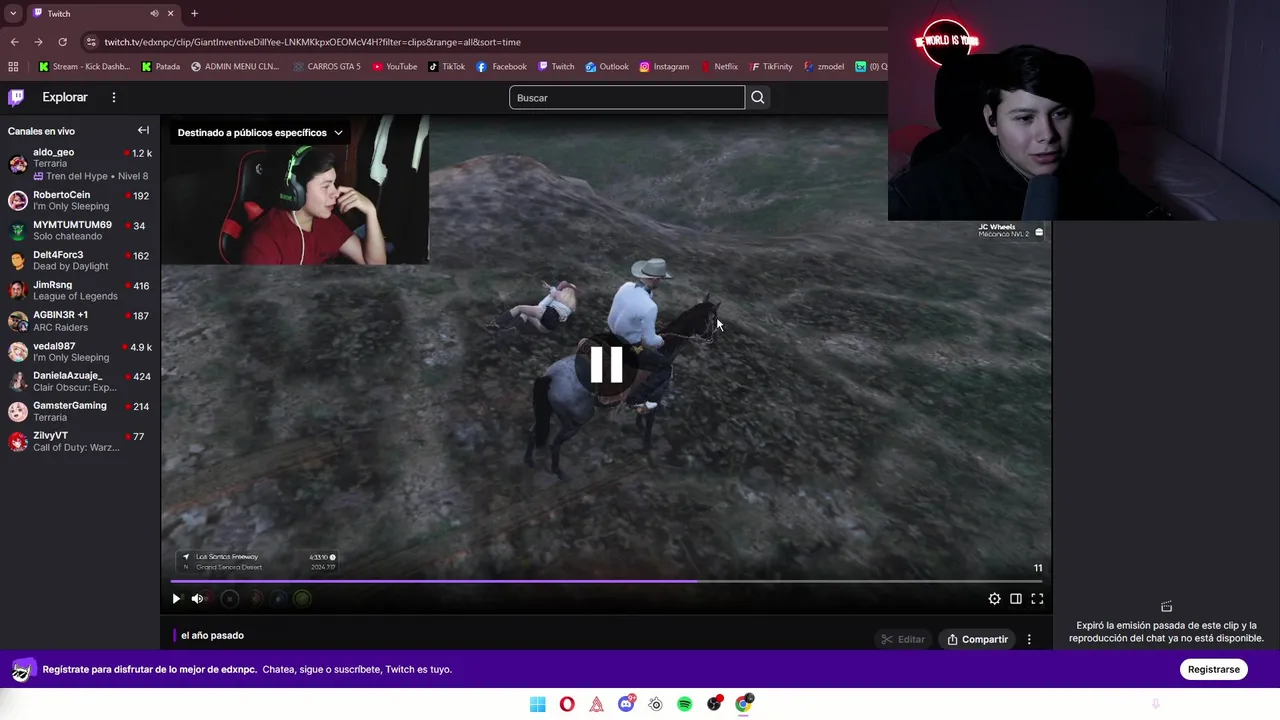Image resolution: width=1280 pixels, height=720 pixels.
Task: Enter fullscreen on the video player
Action: point(1037,599)
